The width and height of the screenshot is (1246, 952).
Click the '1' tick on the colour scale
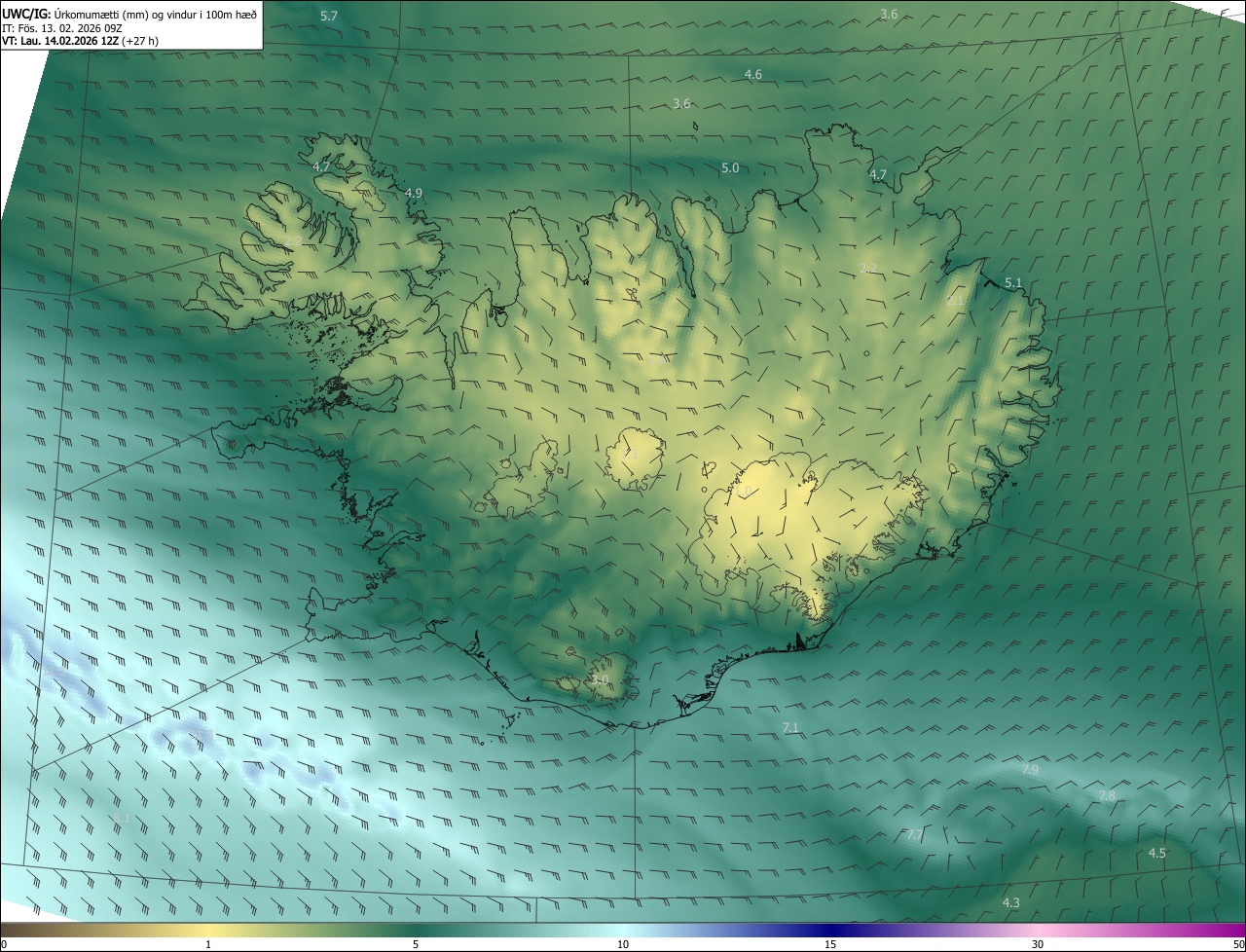pyautogui.click(x=208, y=944)
